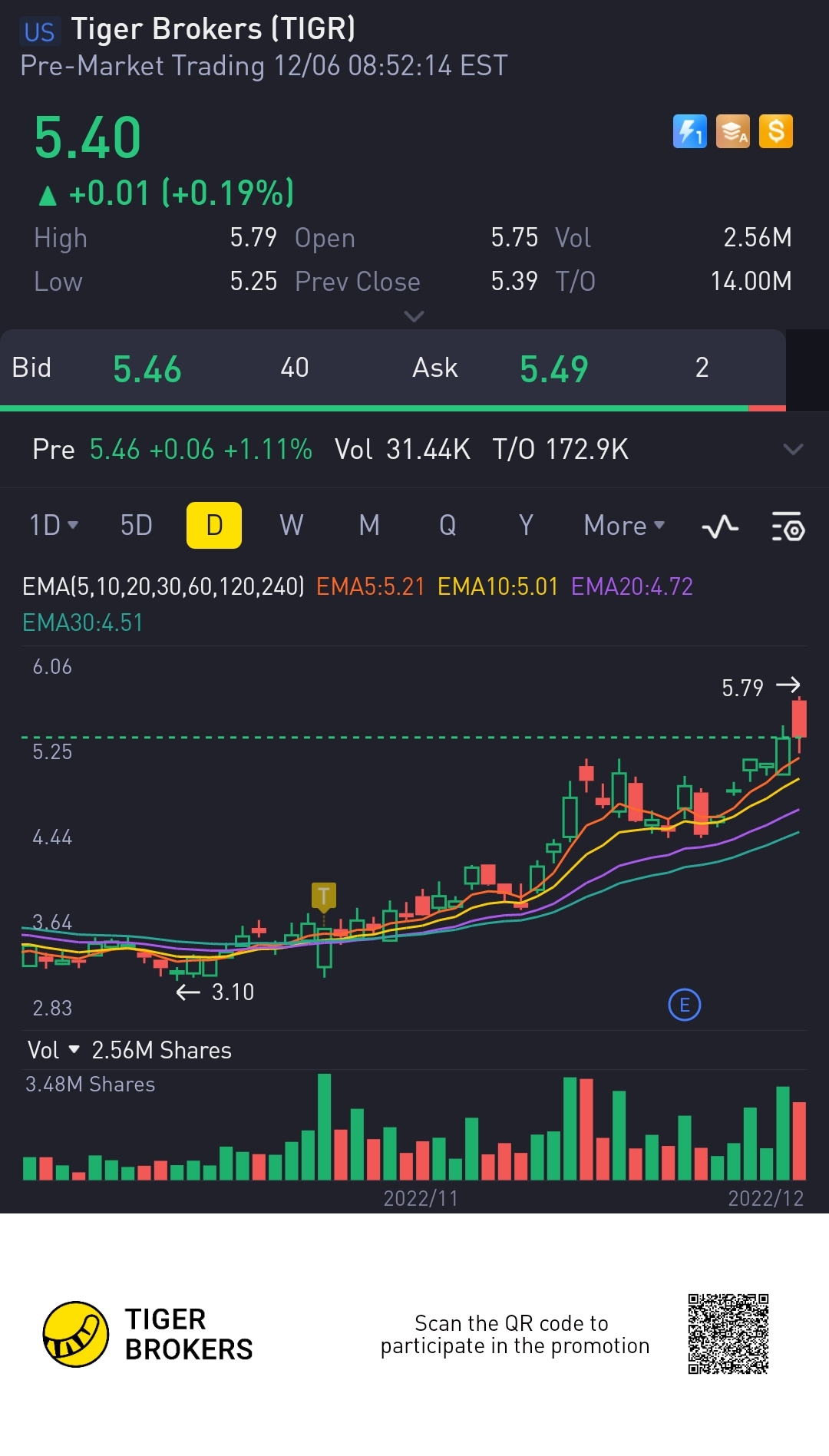Switch to the Y yearly tab
The height and width of the screenshot is (1456, 829).
(x=526, y=526)
